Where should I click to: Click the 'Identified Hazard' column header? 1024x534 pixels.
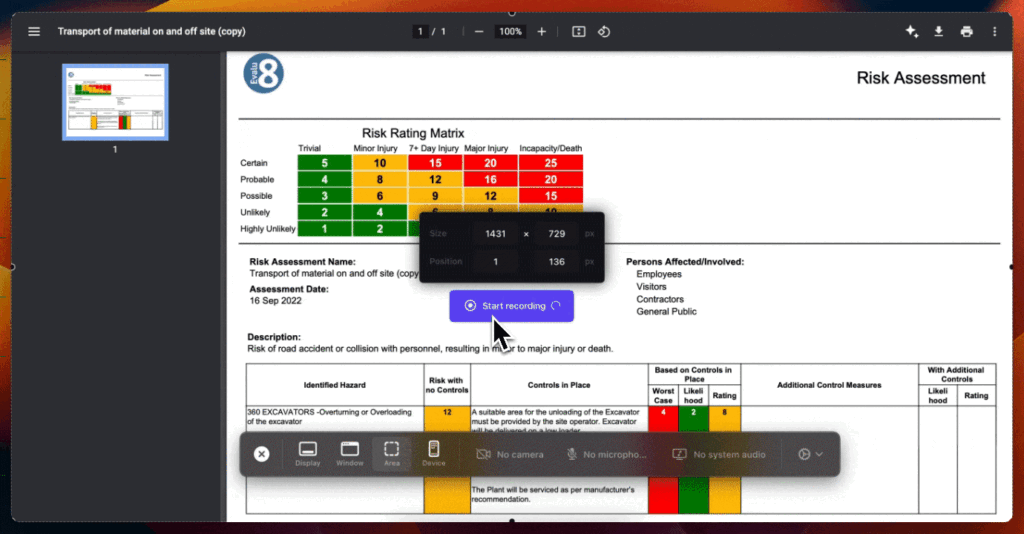(x=334, y=385)
